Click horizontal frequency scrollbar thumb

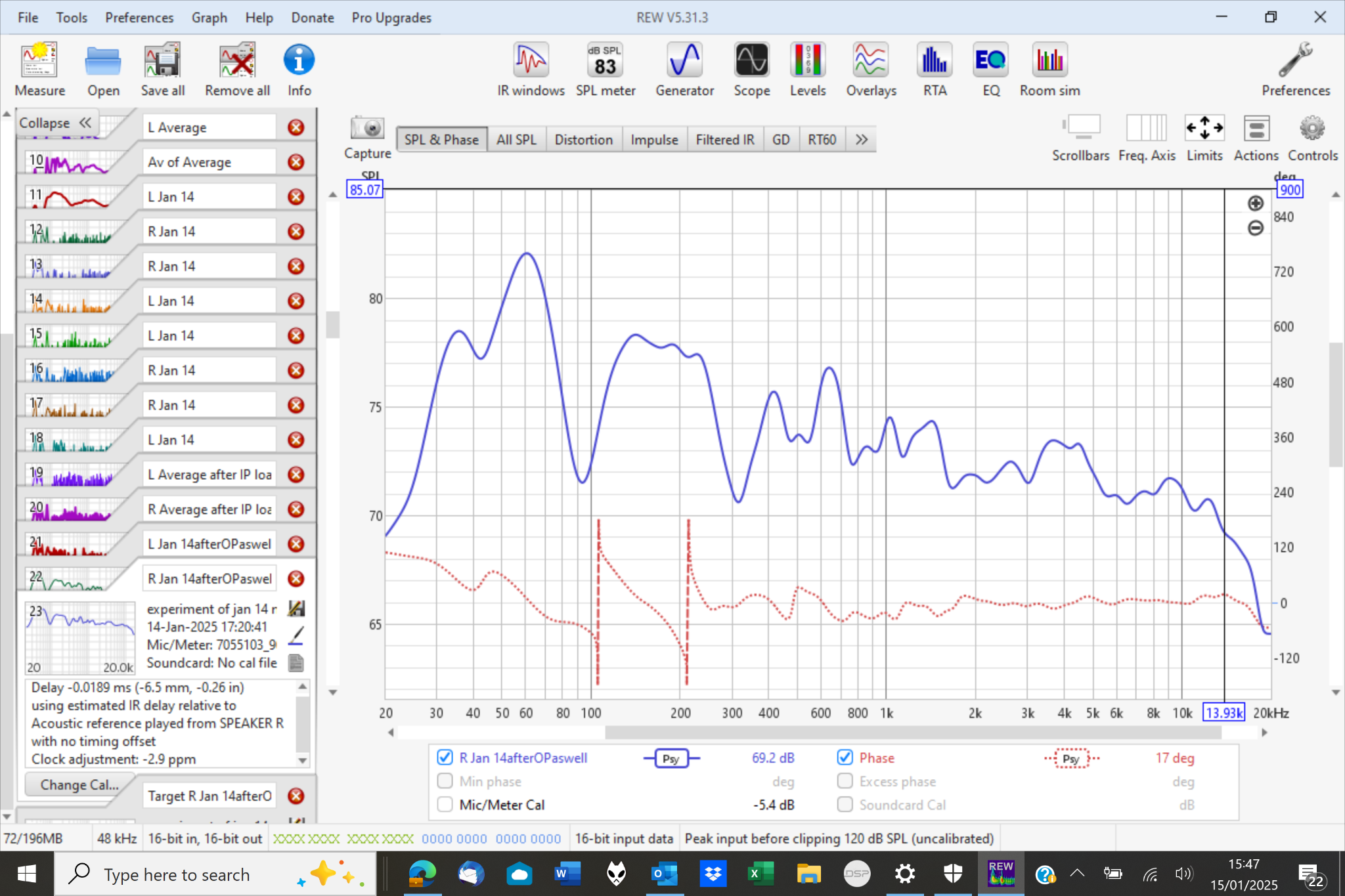[x=913, y=733]
